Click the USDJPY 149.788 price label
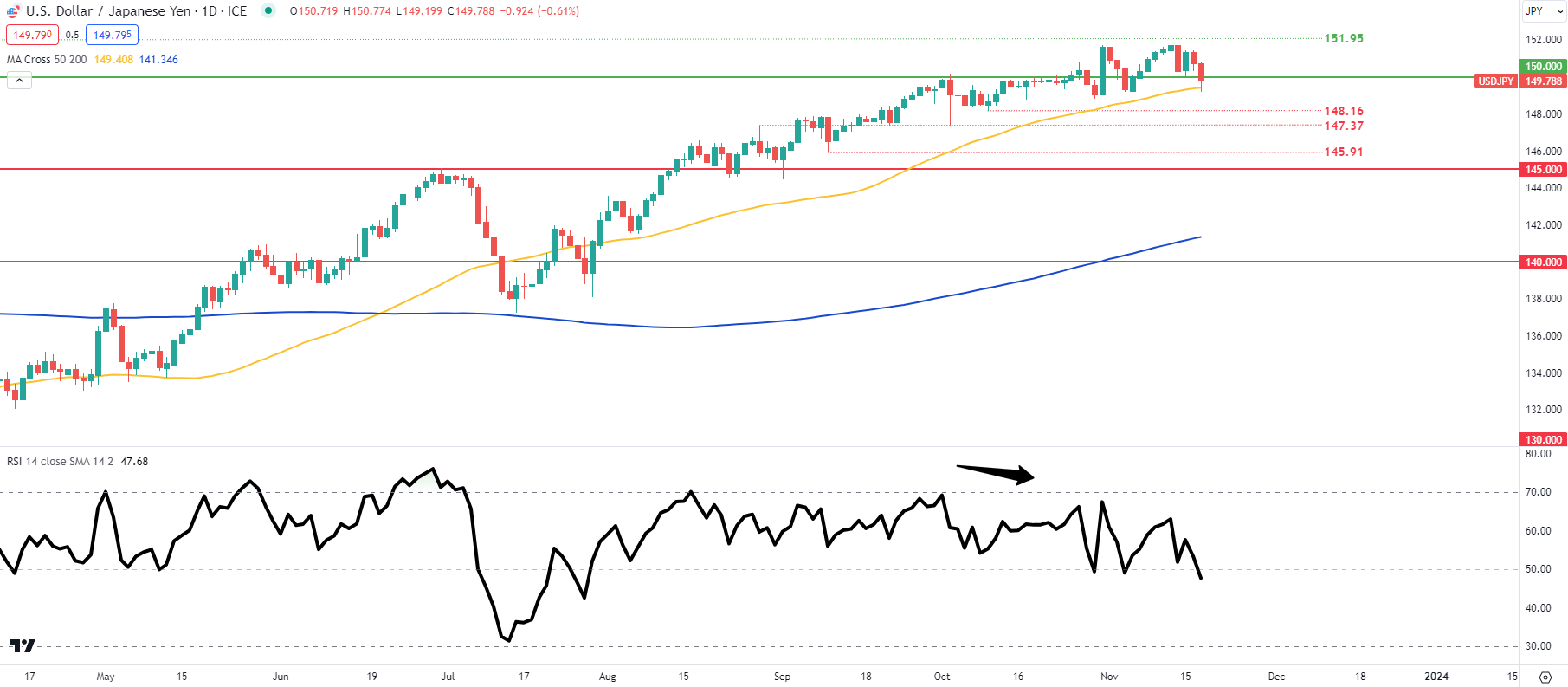The height and width of the screenshot is (687, 1568). [x=1520, y=81]
